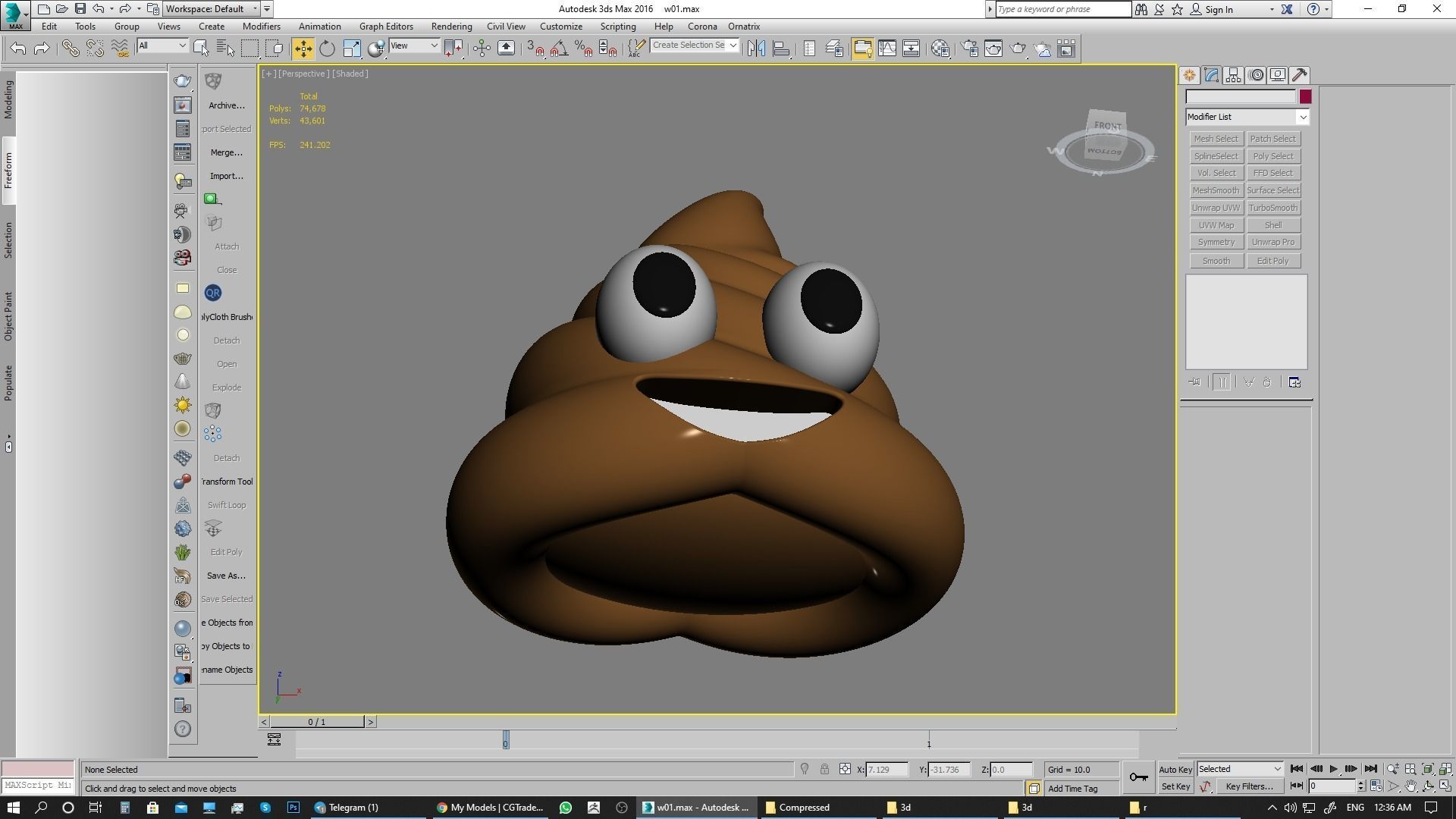Viewport: 1456px width, 819px height.
Task: Toggle 3D Snaps on
Action: [x=535, y=49]
